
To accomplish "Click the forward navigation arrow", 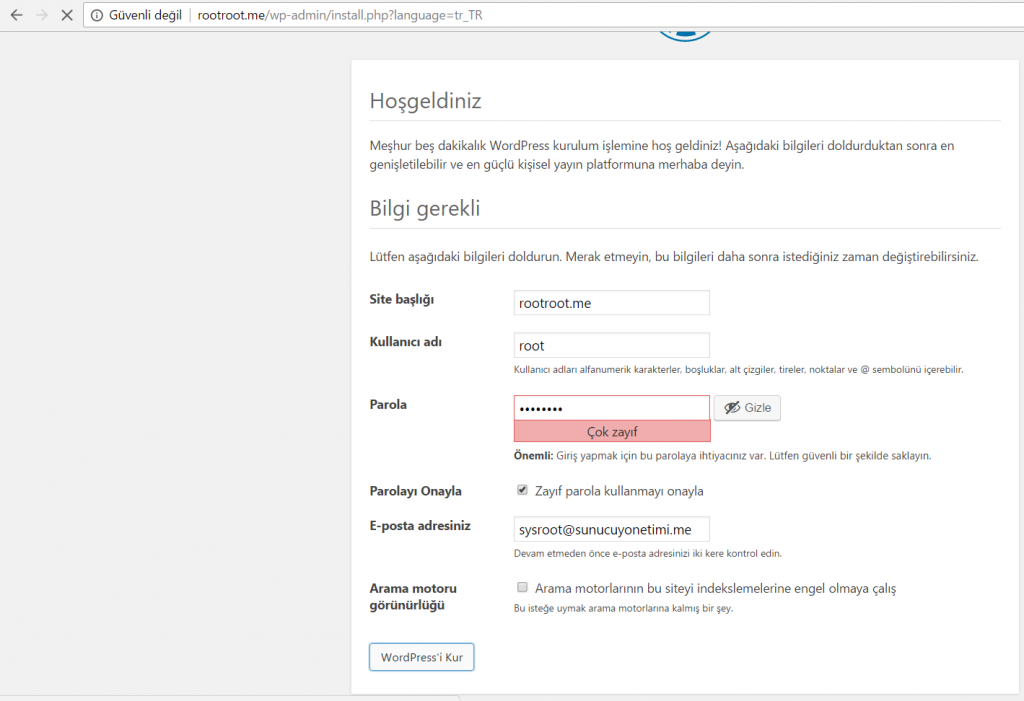I will coord(42,14).
